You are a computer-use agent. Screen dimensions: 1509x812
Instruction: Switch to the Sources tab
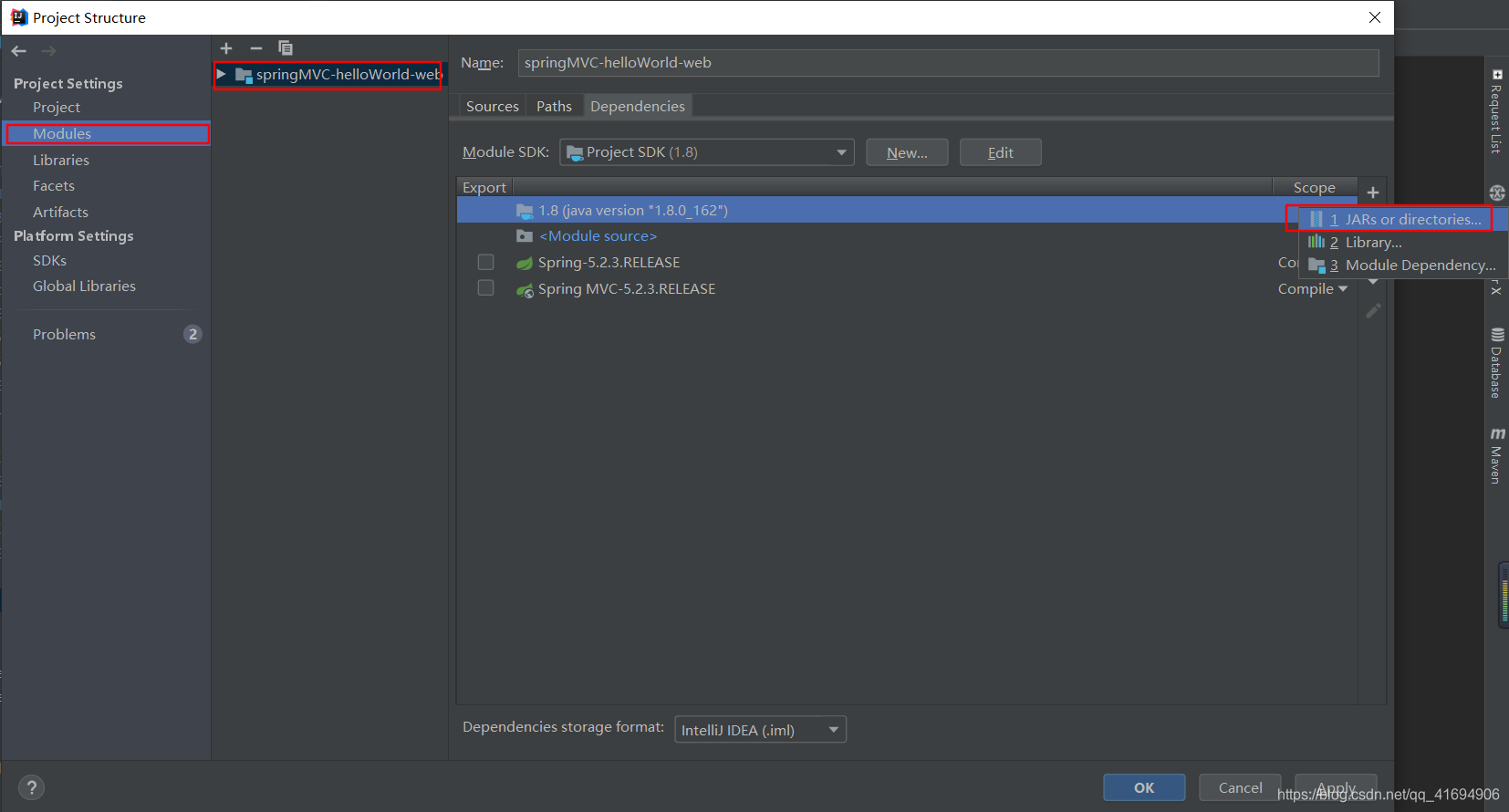coord(492,107)
